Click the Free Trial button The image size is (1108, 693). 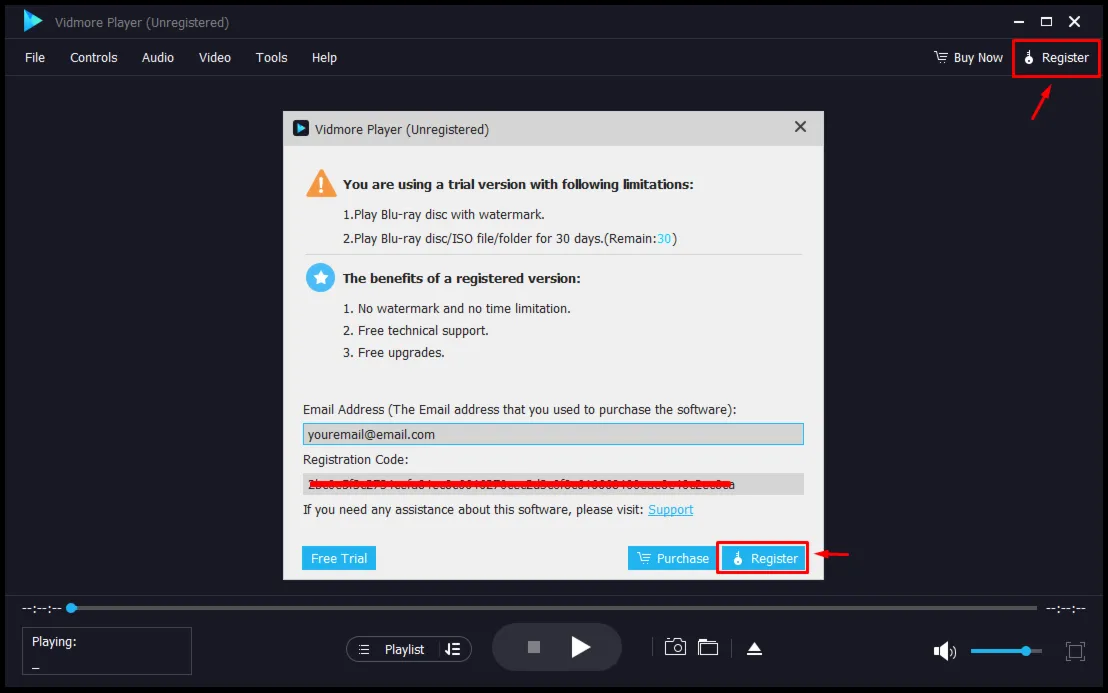339,558
